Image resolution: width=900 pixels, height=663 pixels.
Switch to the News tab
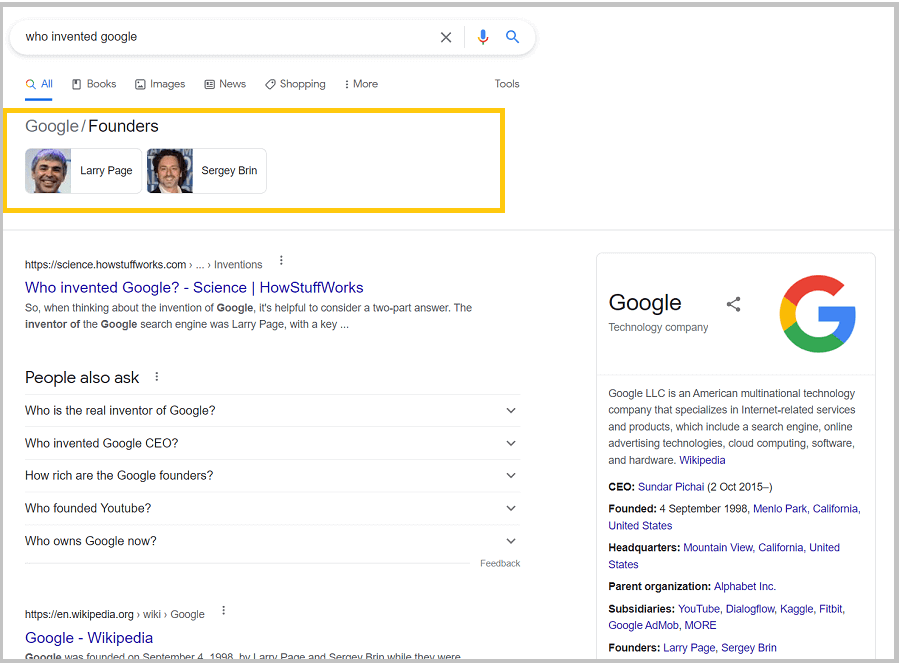click(x=226, y=84)
